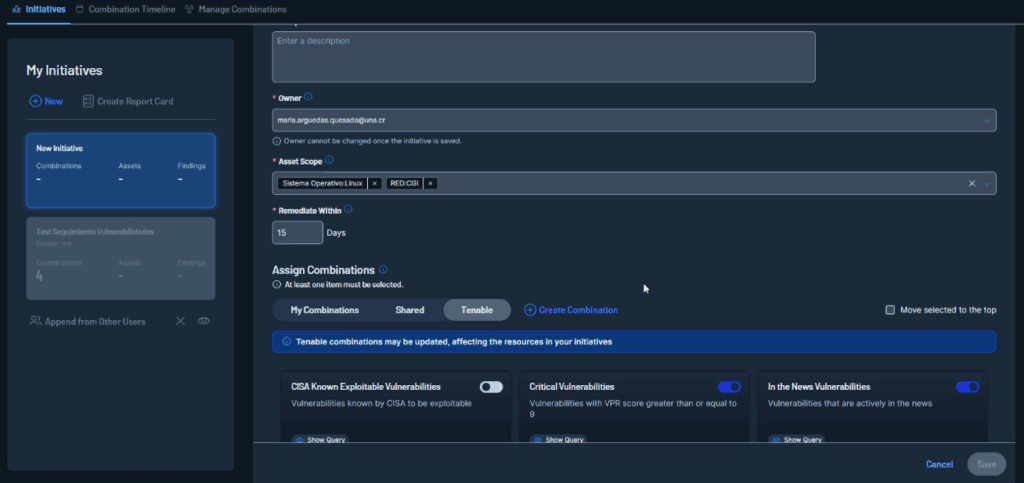Click the info icon beside Asset Scope
This screenshot has width=1024, height=483.
[329, 159]
